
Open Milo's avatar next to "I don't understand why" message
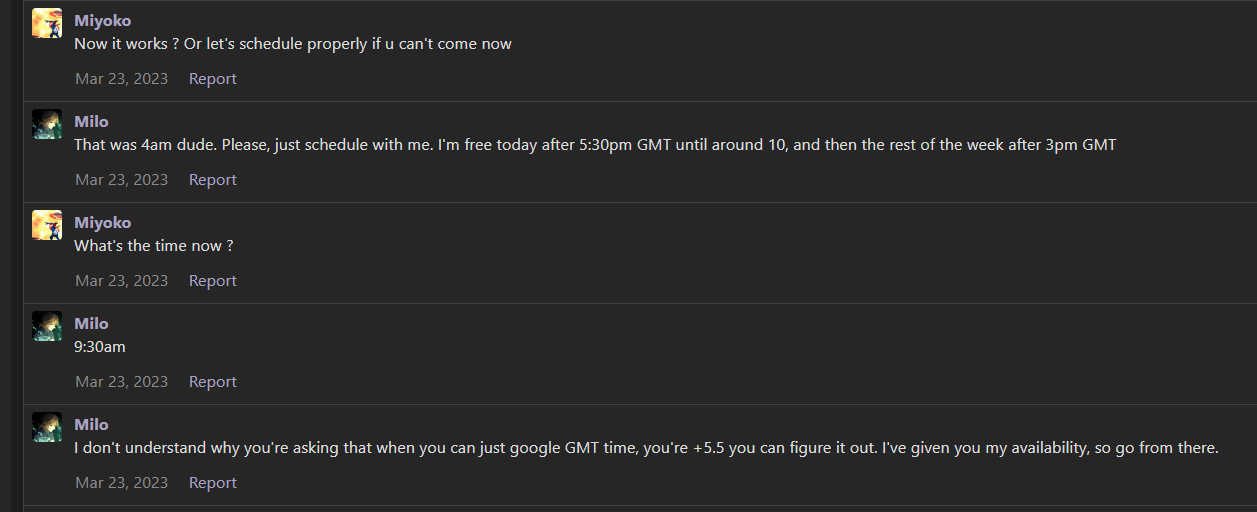tap(47, 427)
